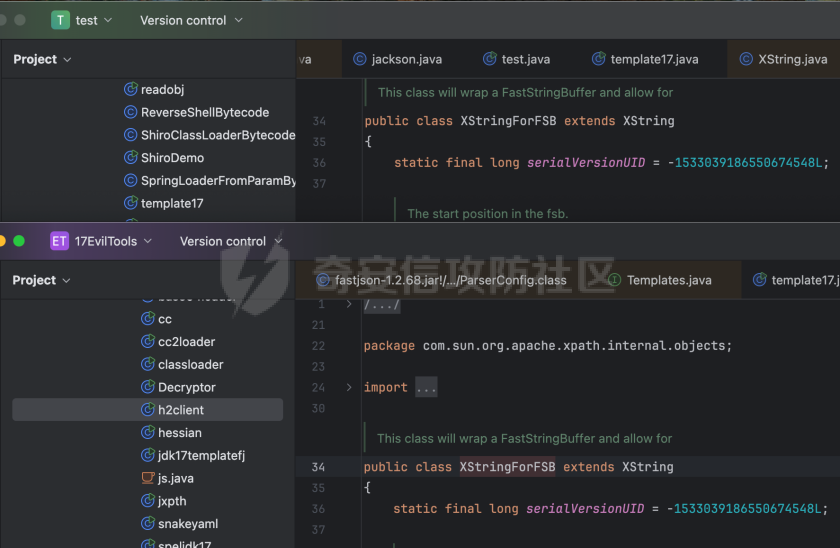The image size is (840, 548).
Task: Switch to Templates.java tab
Action: click(x=661, y=280)
